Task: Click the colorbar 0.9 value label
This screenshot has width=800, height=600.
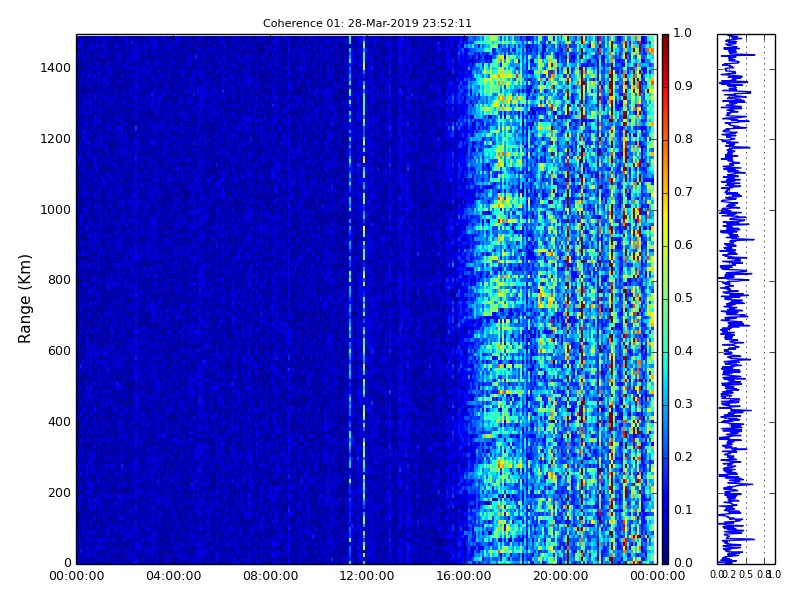Action: point(683,86)
